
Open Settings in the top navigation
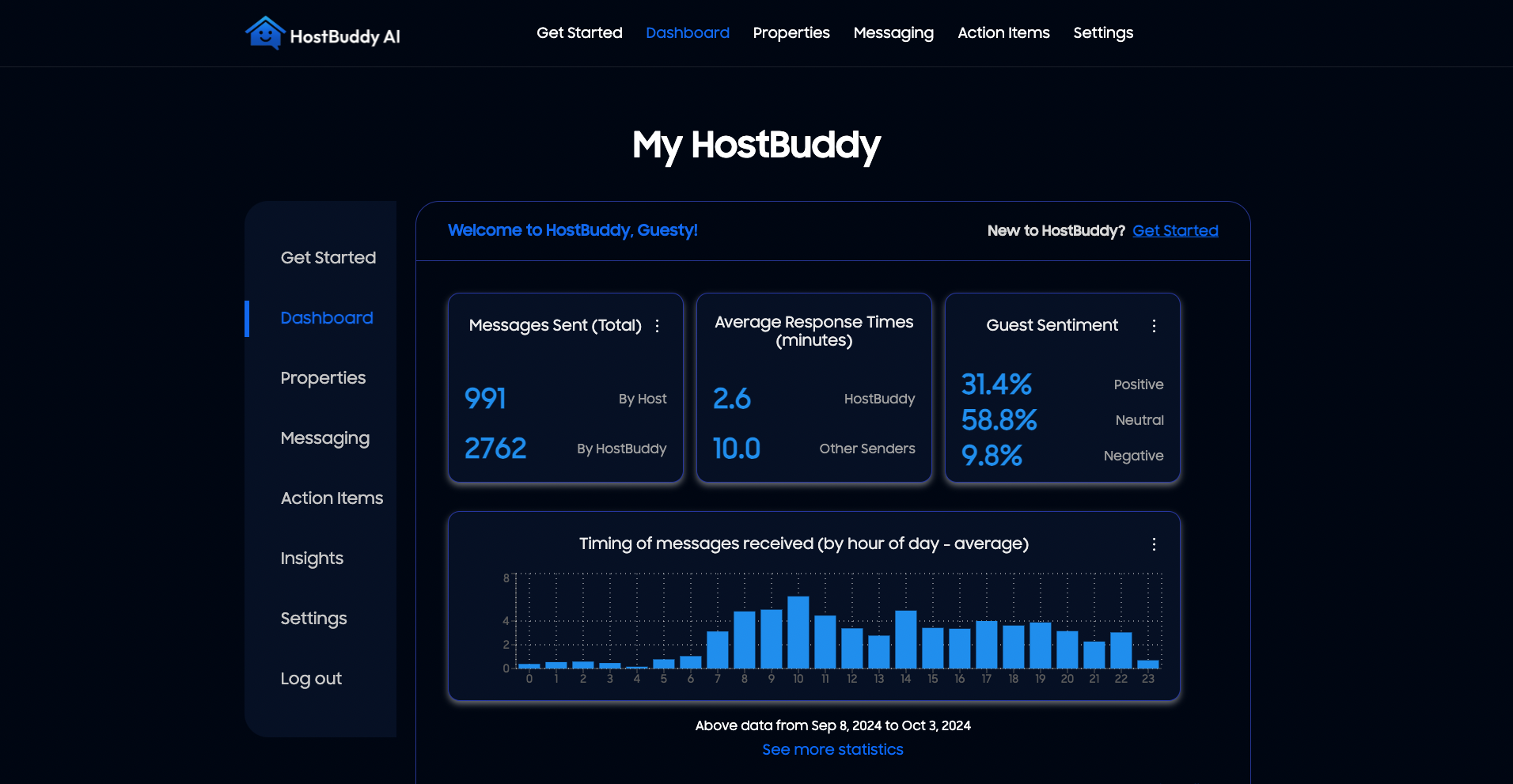1103,33
